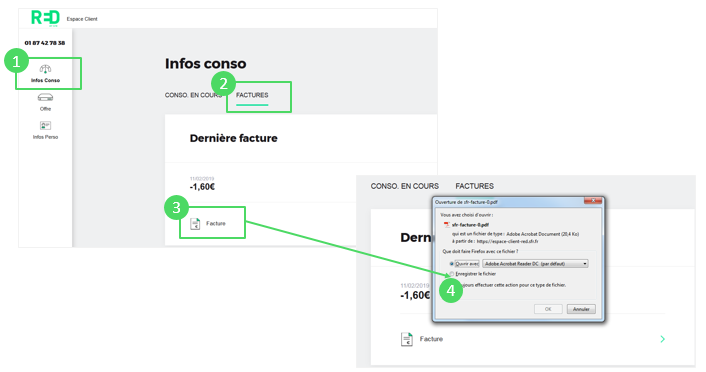Close the Ouverture de sfr-facture dialog
This screenshot has height=372, width=706.
593,201
